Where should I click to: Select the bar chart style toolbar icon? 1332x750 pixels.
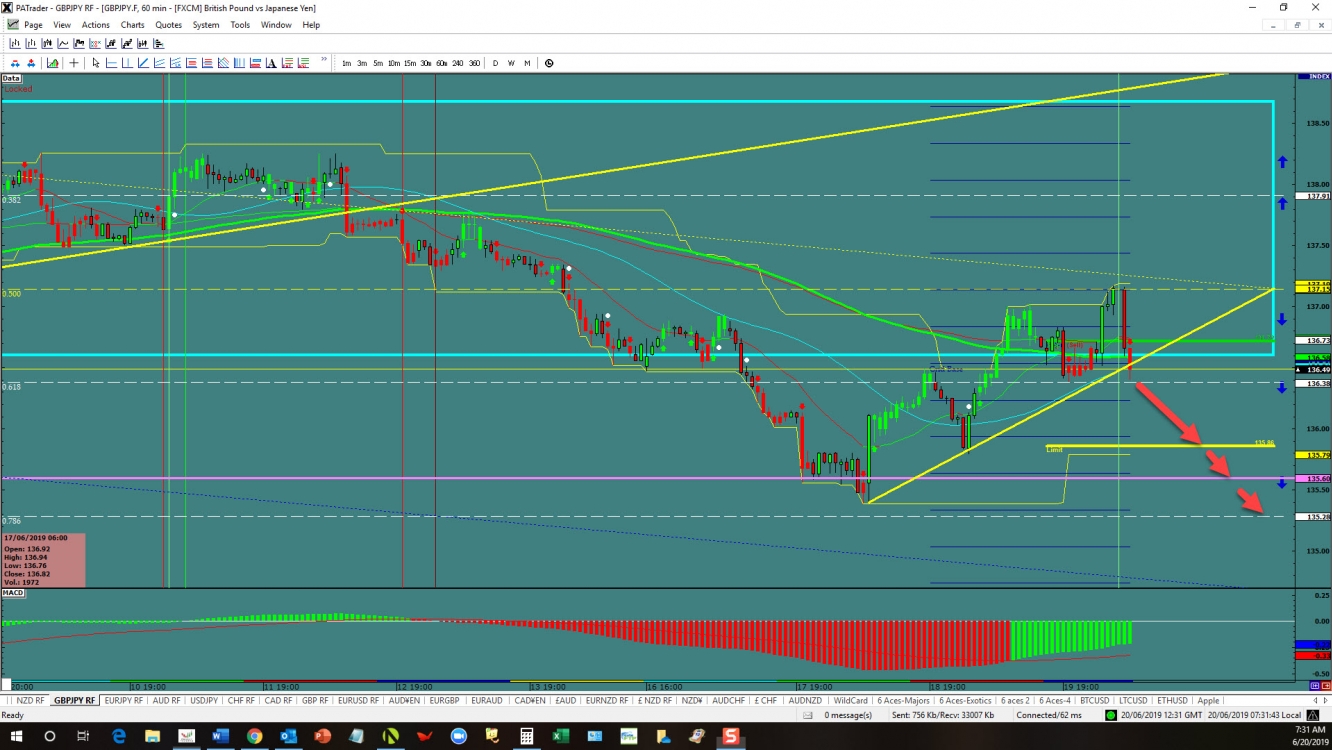pos(15,43)
